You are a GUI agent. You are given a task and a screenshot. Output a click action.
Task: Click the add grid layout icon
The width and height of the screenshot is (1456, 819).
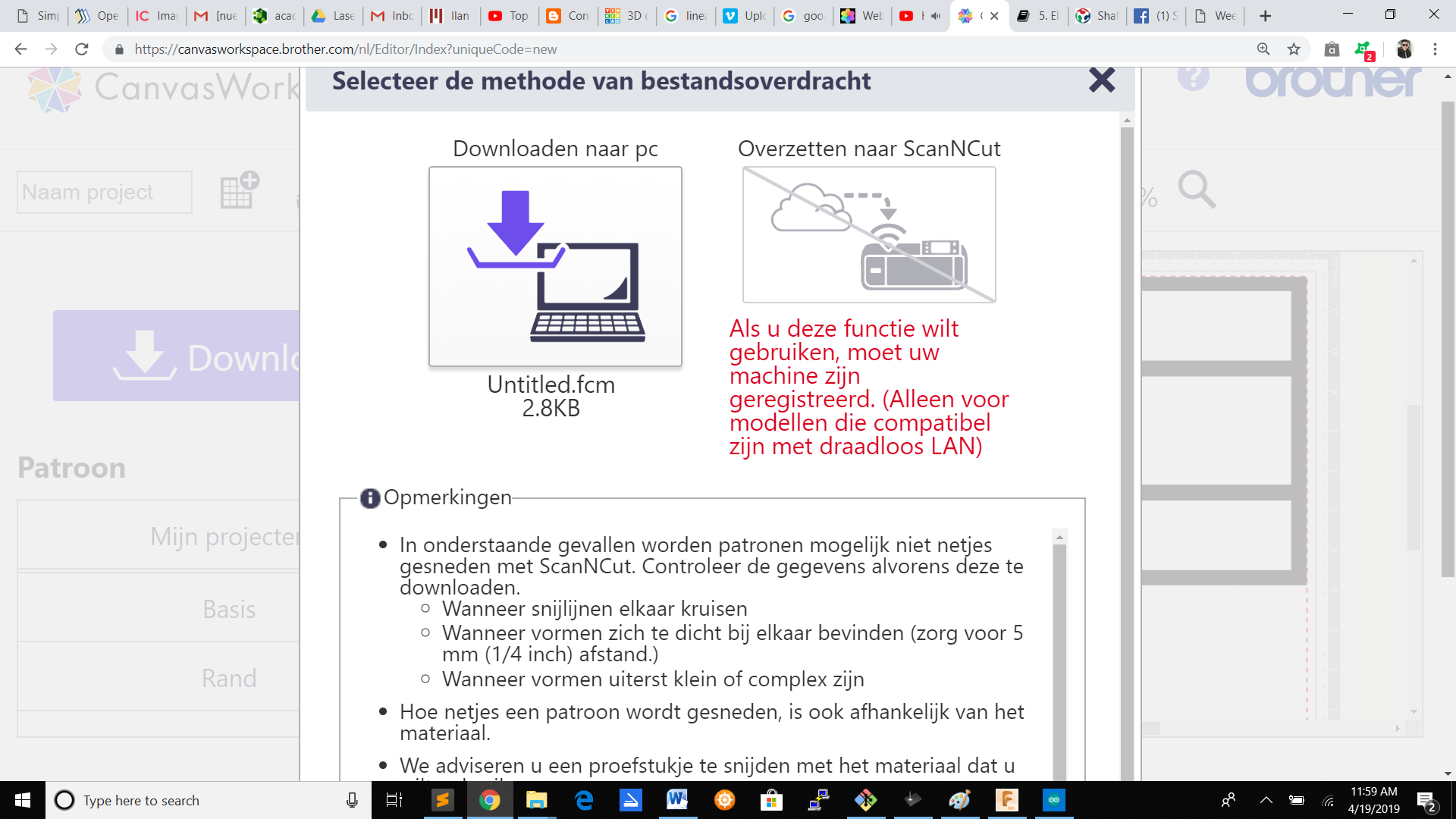click(x=237, y=191)
